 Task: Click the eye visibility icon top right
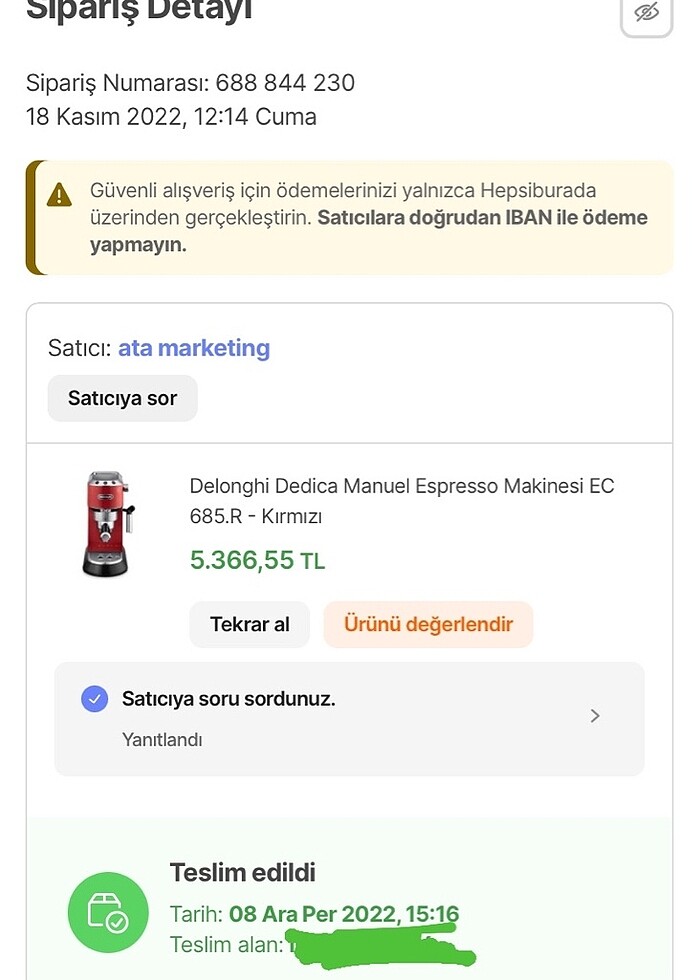tap(647, 14)
